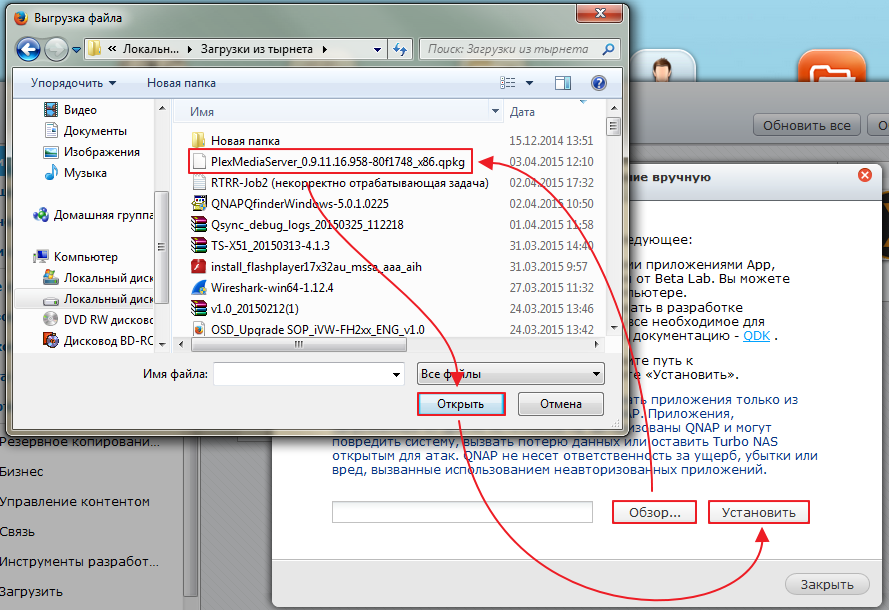Open "Домашняя группа" in navigation pane
889x610 pixels.
coord(93,215)
